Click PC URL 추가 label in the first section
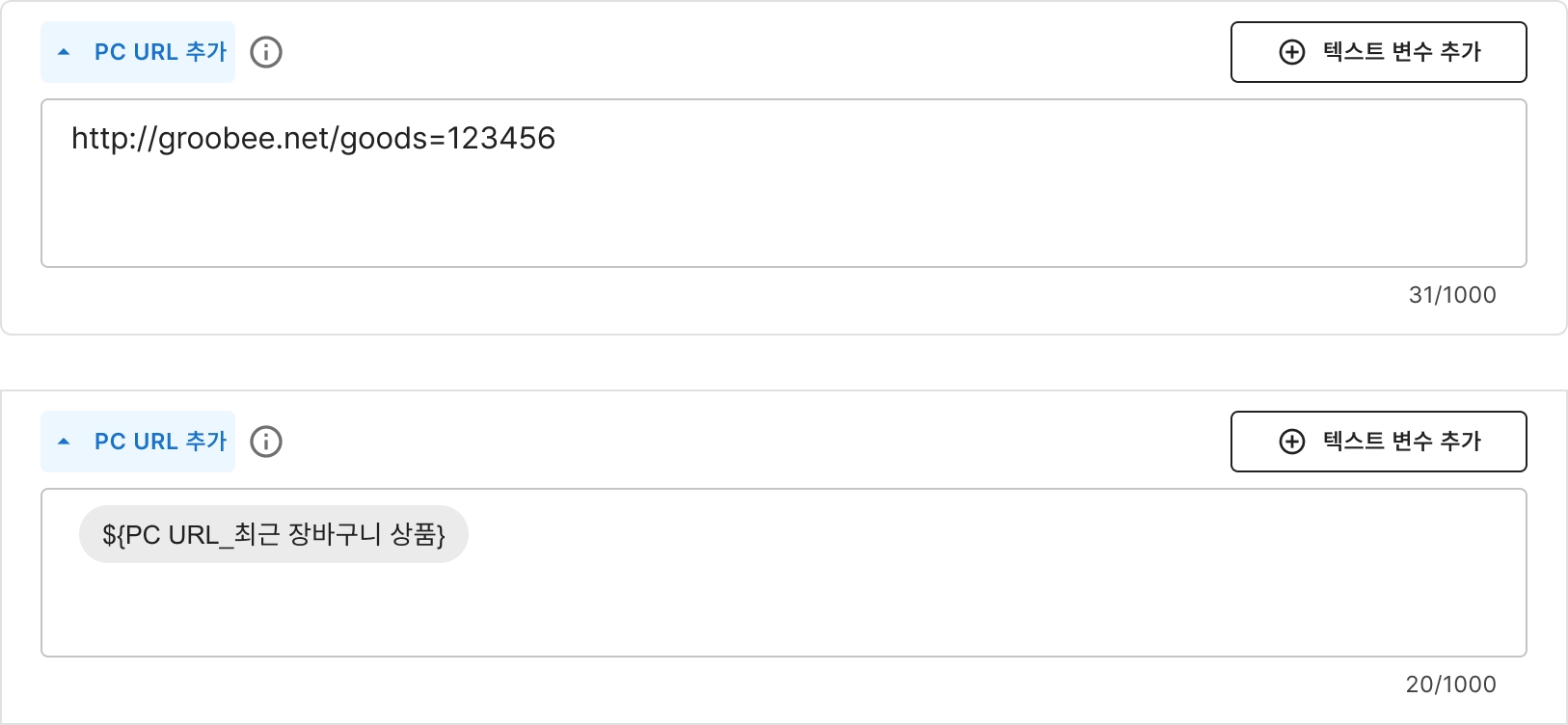The height and width of the screenshot is (725, 1568). 160,52
